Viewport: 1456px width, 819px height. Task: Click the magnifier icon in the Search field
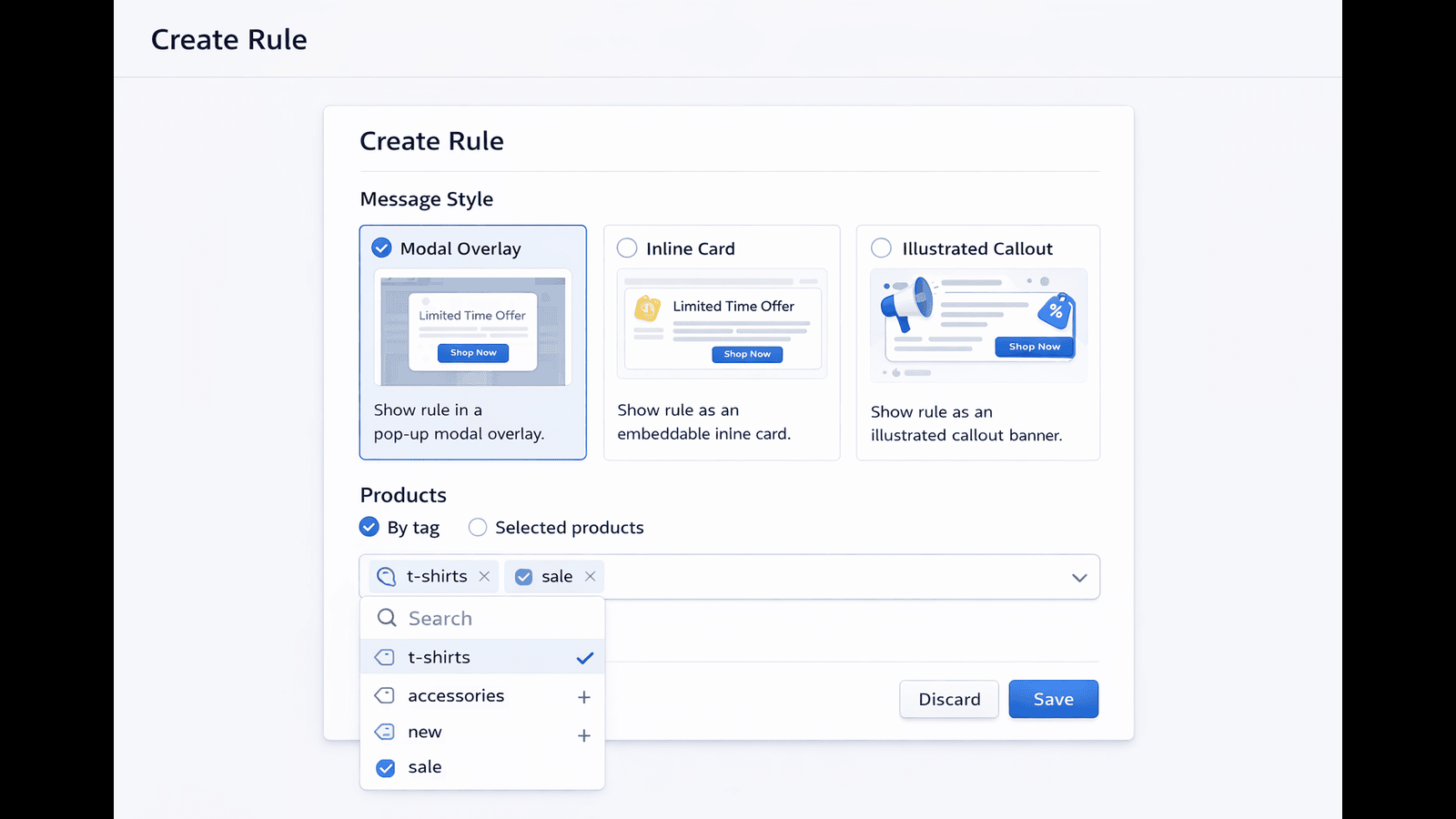[387, 618]
